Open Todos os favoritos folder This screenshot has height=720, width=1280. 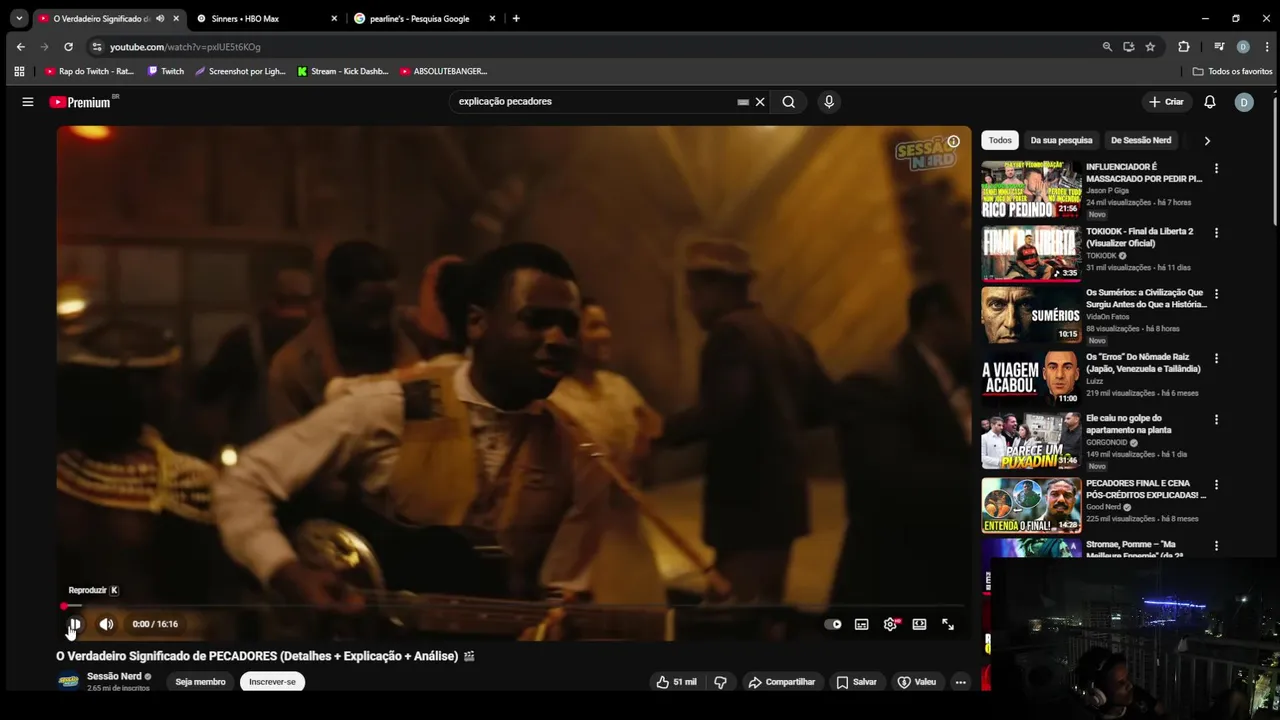pyautogui.click(x=1232, y=72)
